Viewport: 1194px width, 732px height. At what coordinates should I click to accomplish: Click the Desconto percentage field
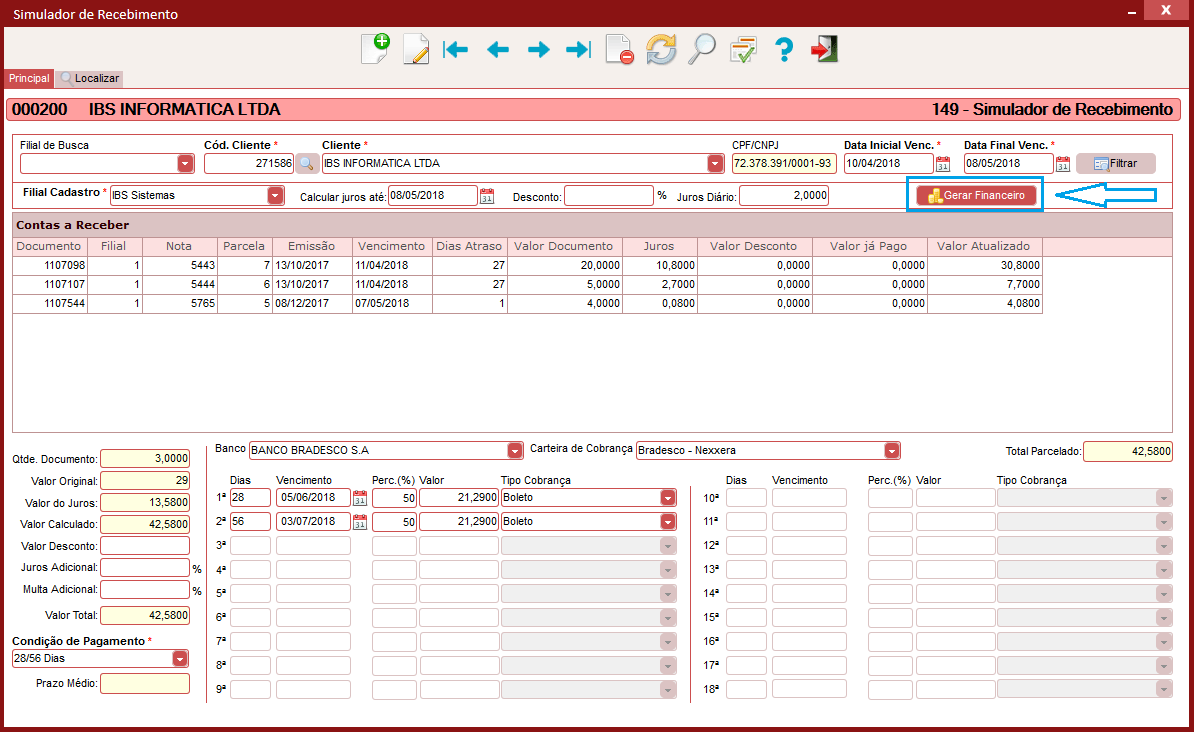[x=608, y=196]
